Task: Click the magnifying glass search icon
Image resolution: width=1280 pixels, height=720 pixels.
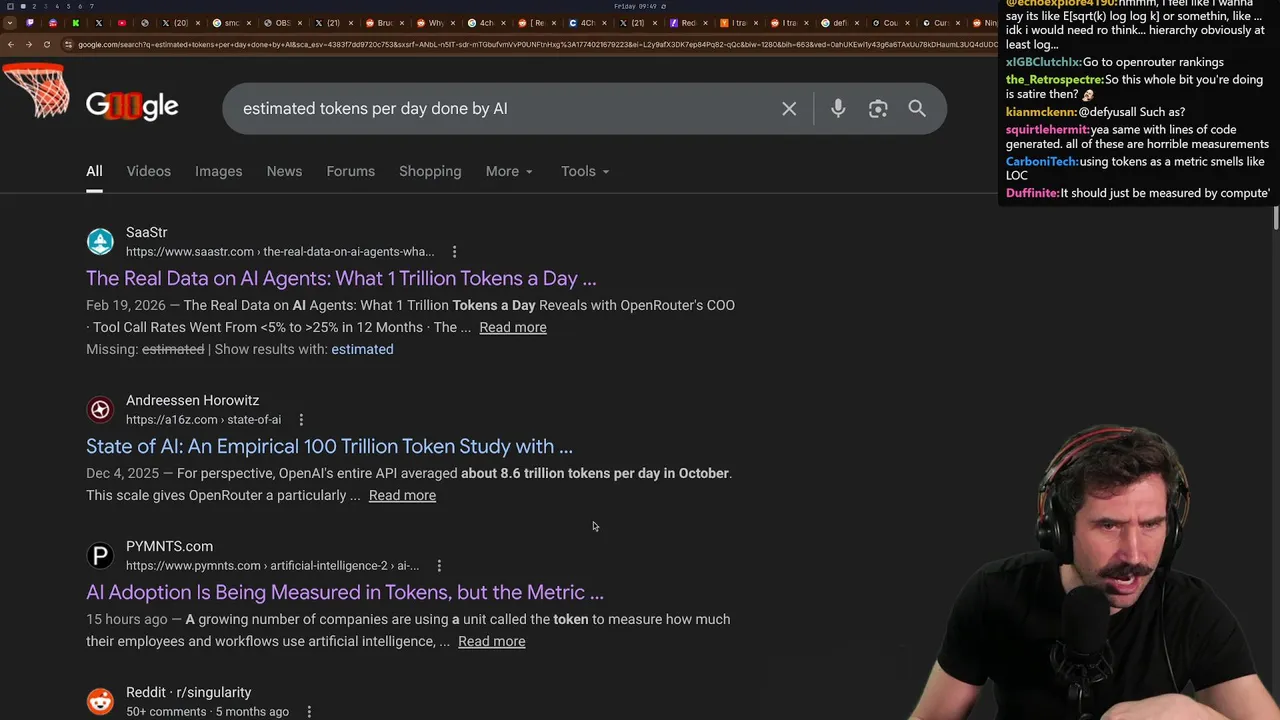Action: tap(917, 108)
